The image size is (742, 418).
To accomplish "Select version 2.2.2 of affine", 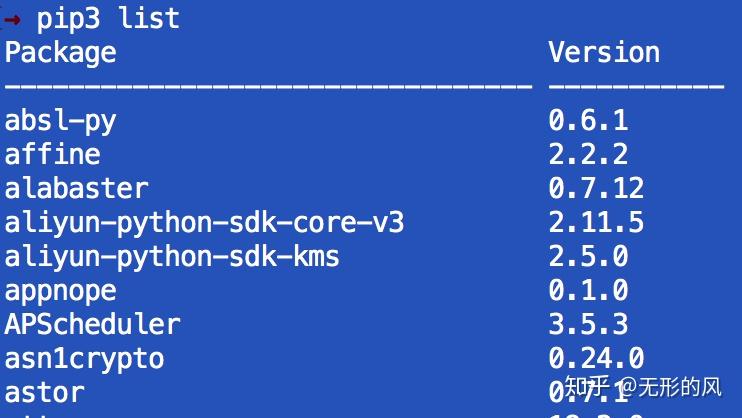I will [x=588, y=155].
